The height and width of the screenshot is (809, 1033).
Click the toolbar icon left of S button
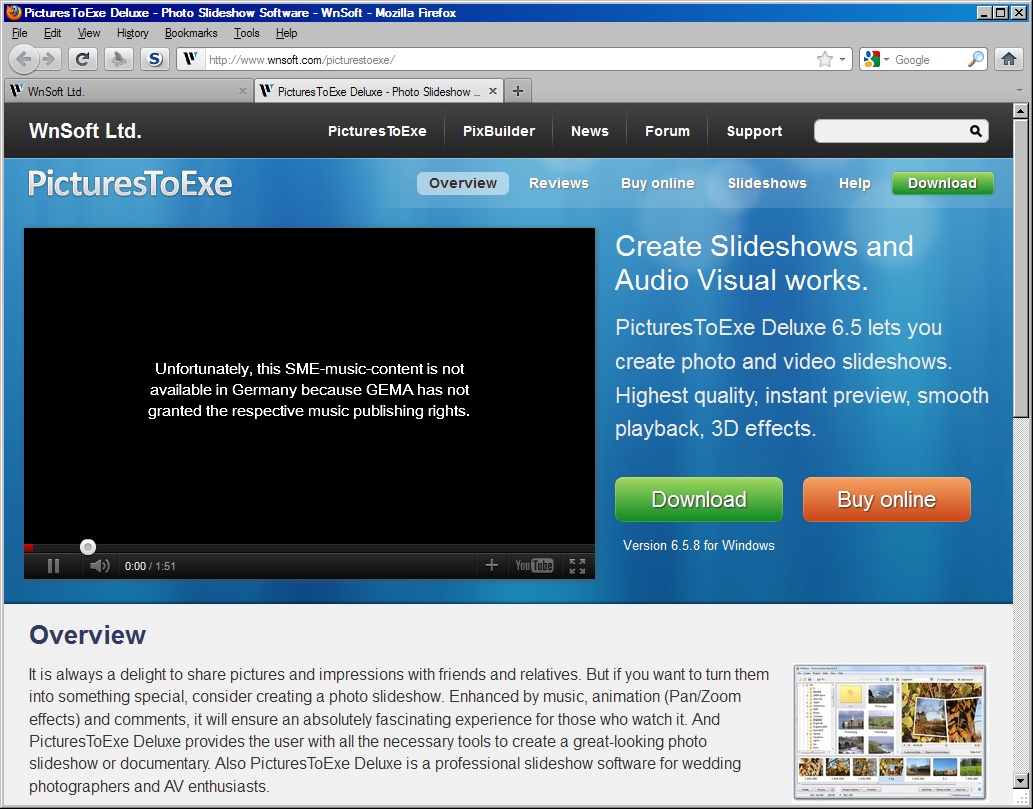coord(119,59)
